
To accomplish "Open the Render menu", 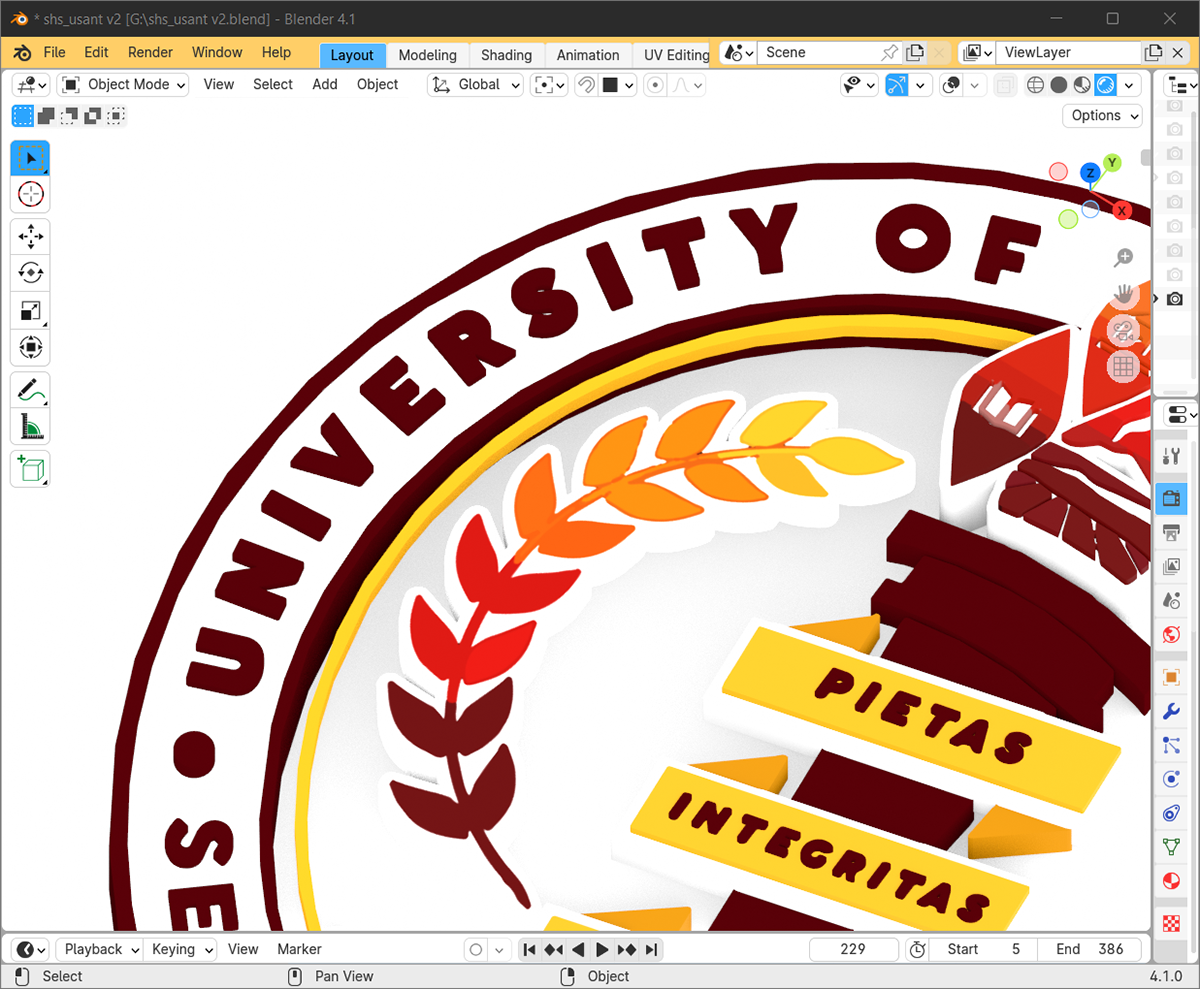I will 150,53.
